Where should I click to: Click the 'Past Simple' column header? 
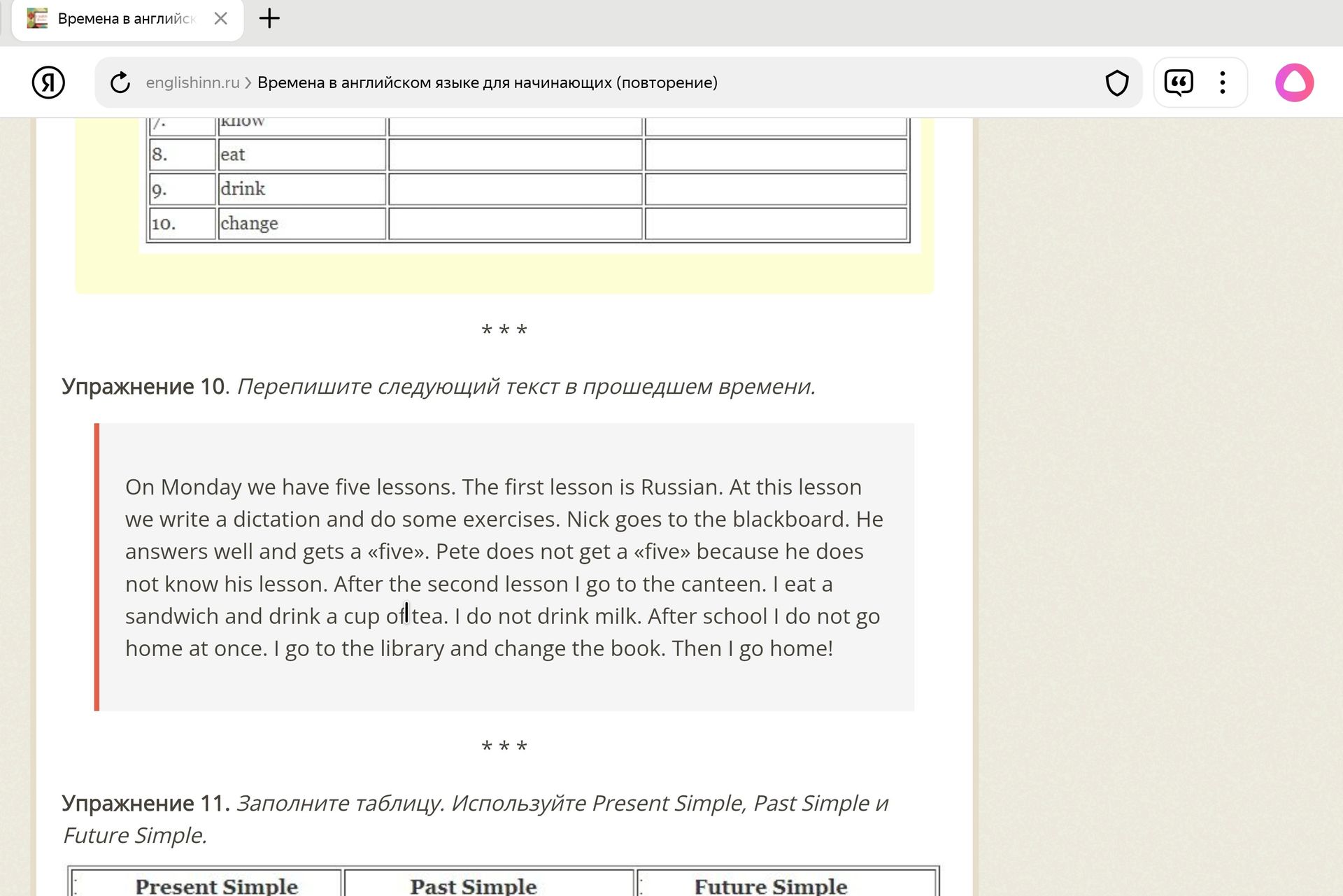[x=474, y=886]
